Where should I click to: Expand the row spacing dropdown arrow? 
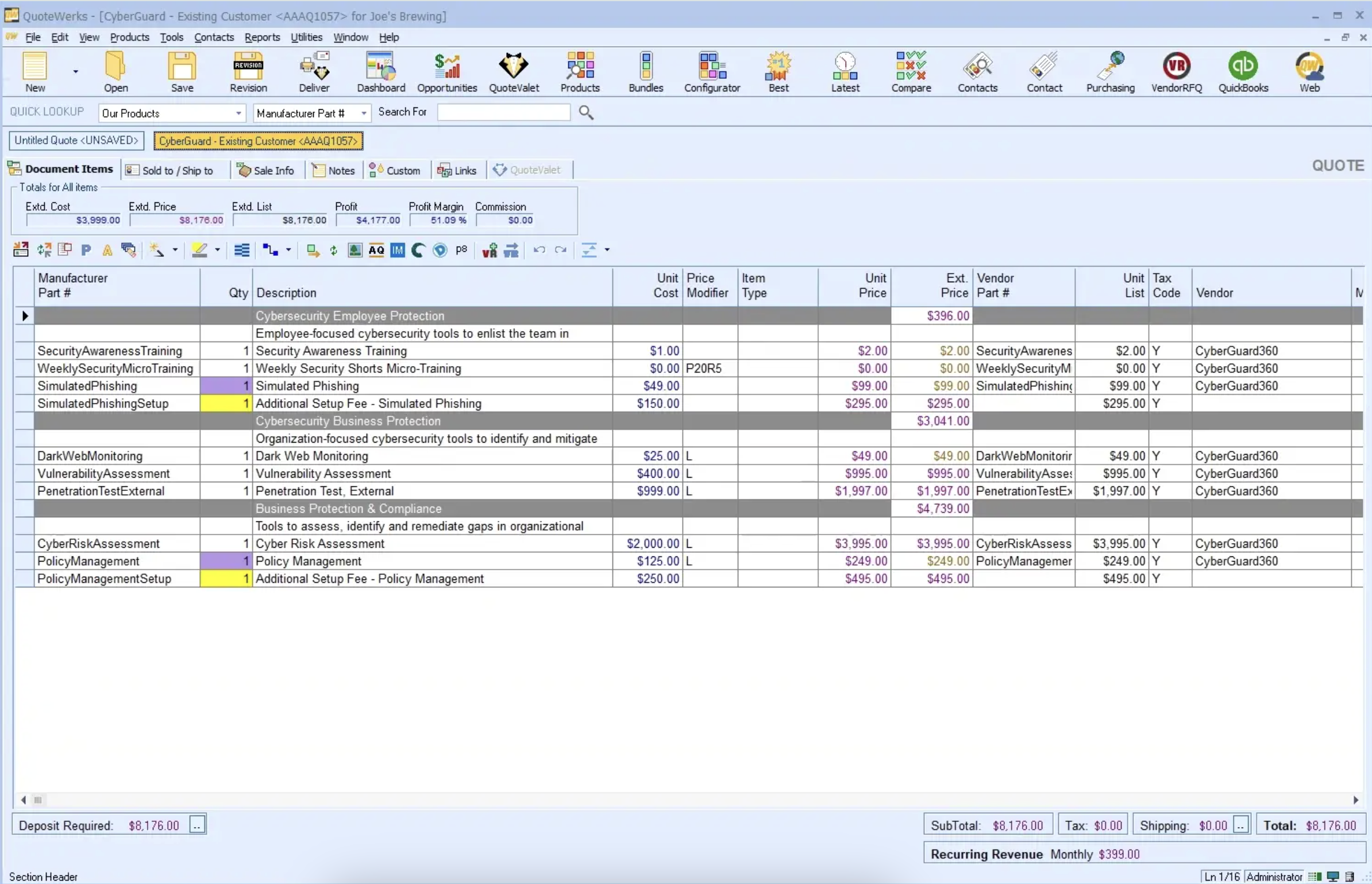click(x=607, y=250)
